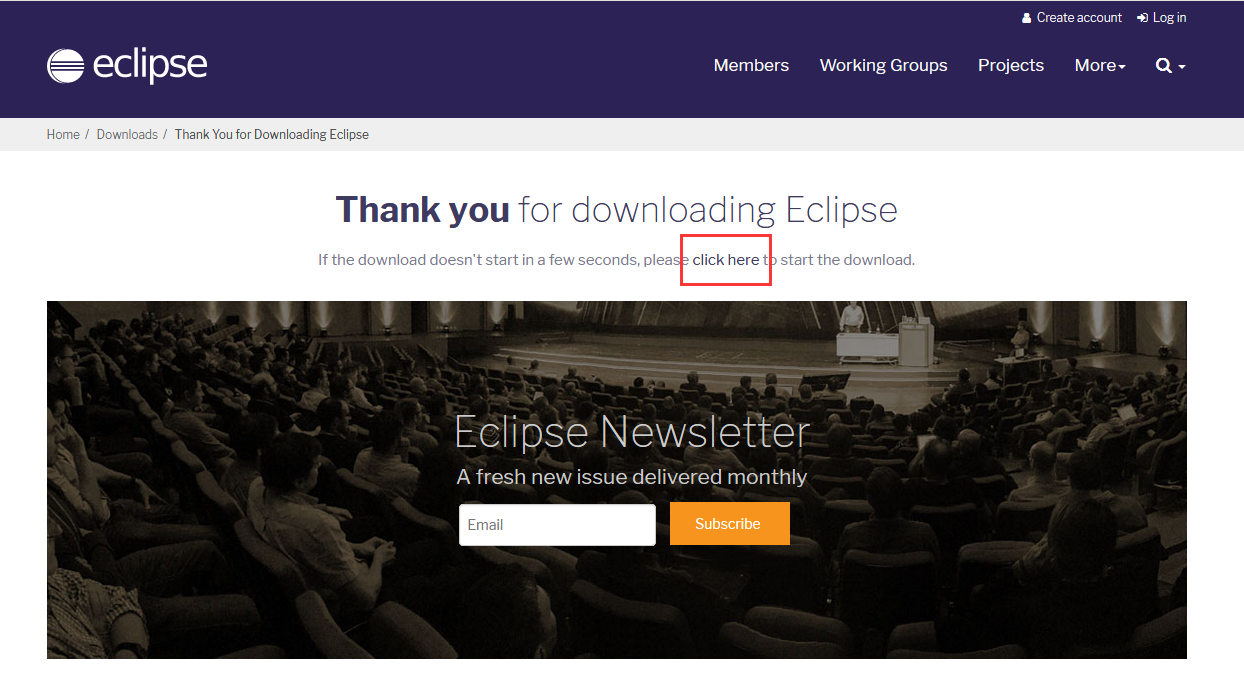Screen dimensions: 1244x686
Task: Click the 'Eclipse Newsletter' title
Action: tap(632, 432)
